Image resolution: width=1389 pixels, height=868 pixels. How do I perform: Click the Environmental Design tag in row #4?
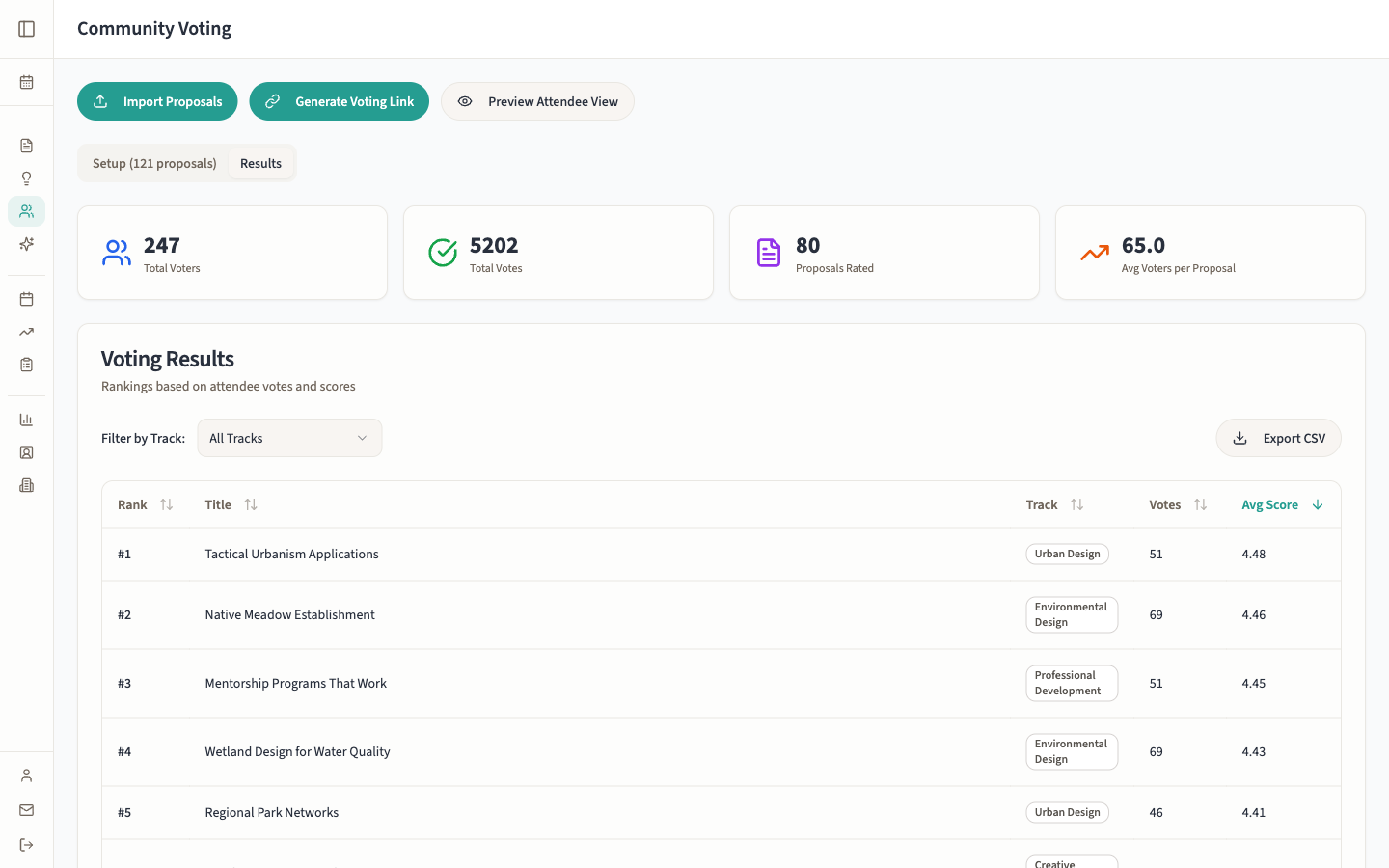[1072, 751]
